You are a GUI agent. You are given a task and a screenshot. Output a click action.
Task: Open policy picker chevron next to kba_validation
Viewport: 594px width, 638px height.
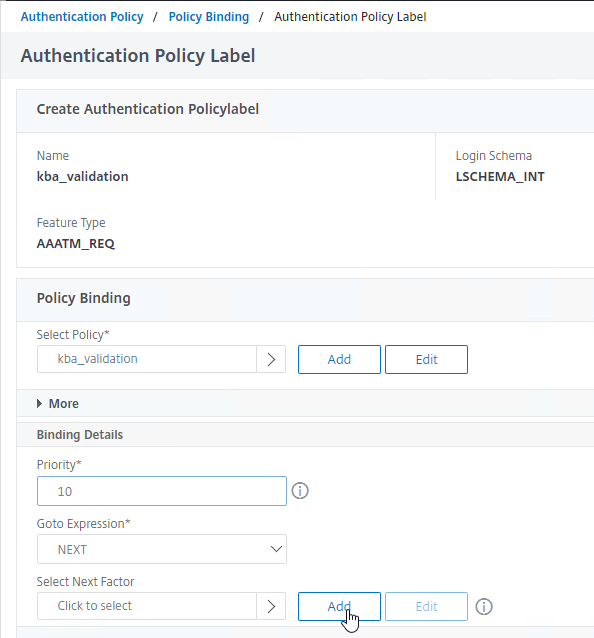click(x=271, y=359)
